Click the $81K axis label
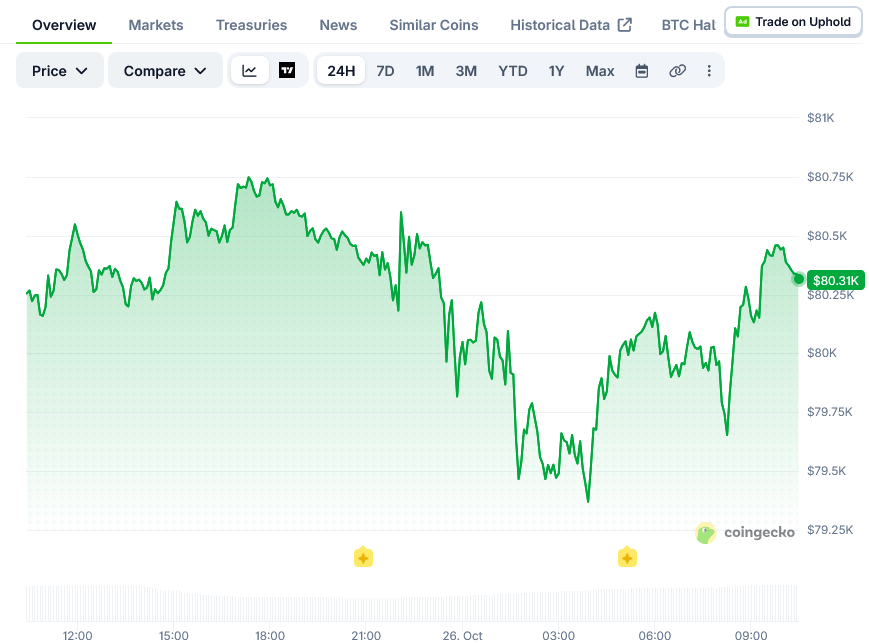Screen dimensions: 869x643 [820, 118]
